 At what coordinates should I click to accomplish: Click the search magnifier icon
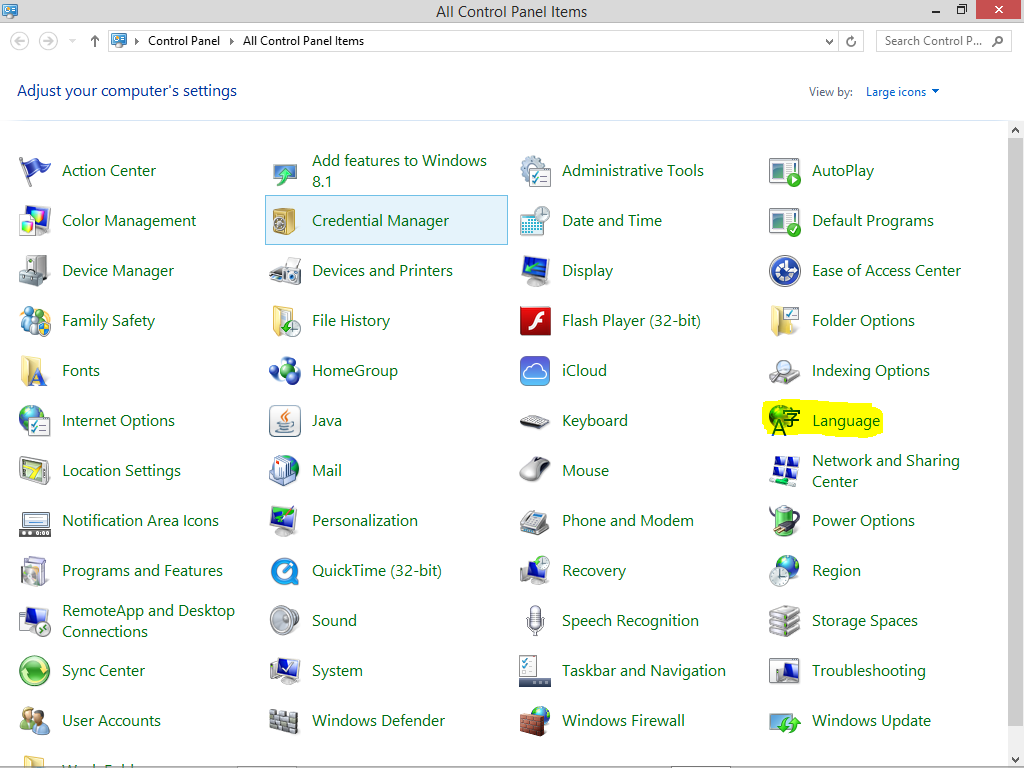pyautogui.click(x=997, y=41)
